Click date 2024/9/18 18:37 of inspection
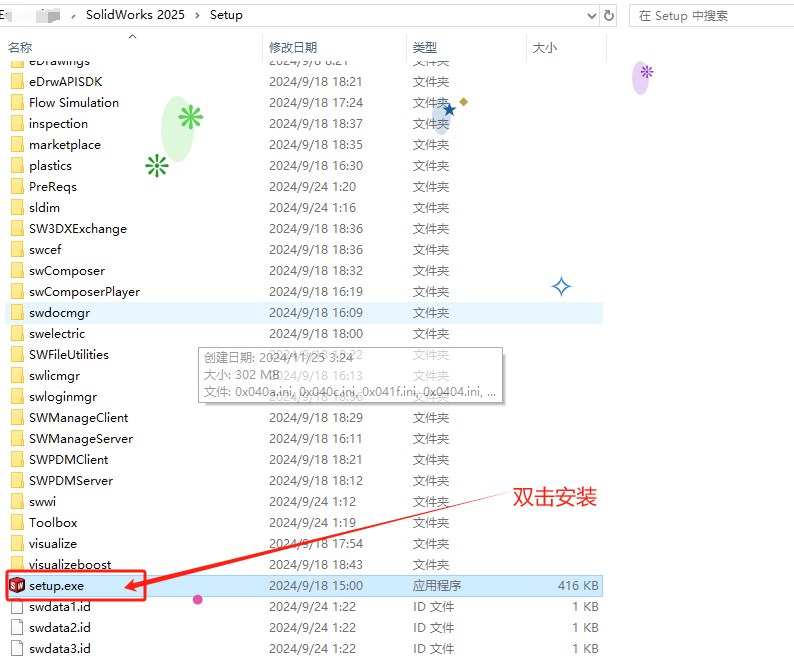This screenshot has height=664, width=794. pyautogui.click(x=316, y=124)
